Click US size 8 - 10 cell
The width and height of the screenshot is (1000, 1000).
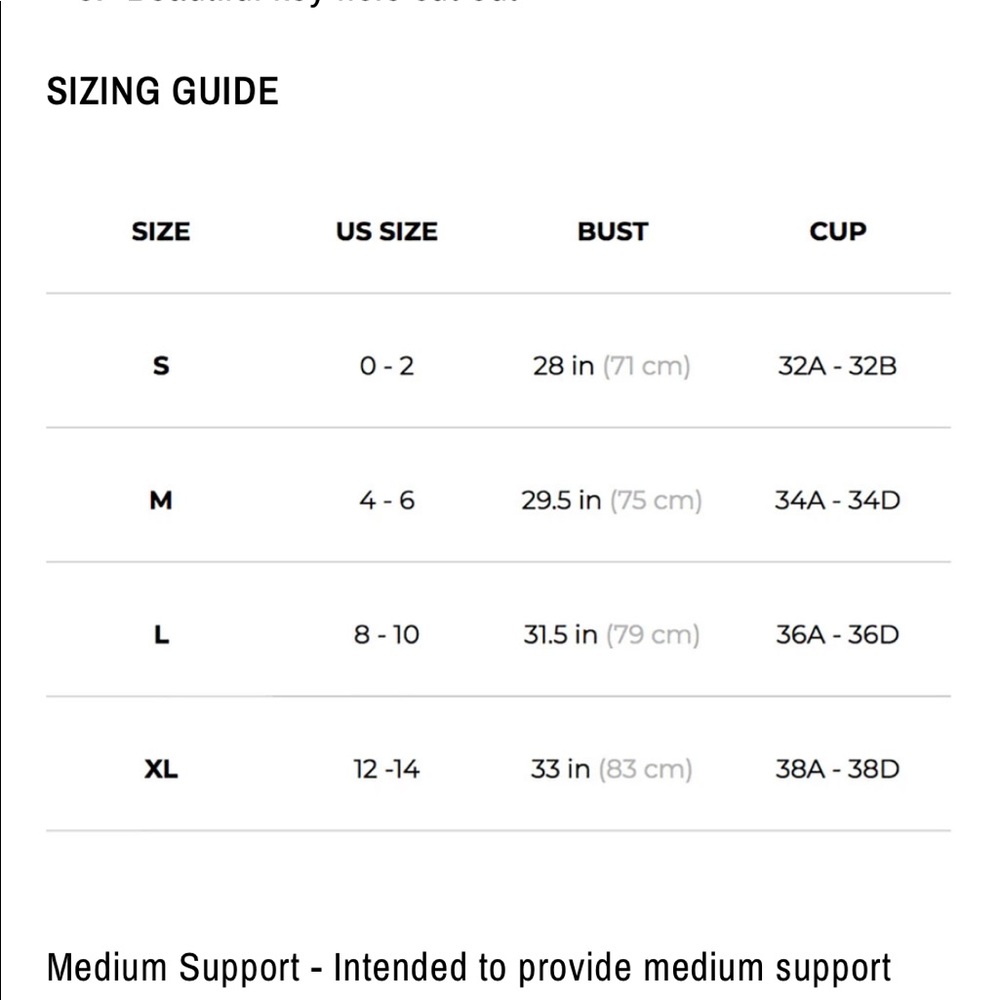tap(386, 635)
